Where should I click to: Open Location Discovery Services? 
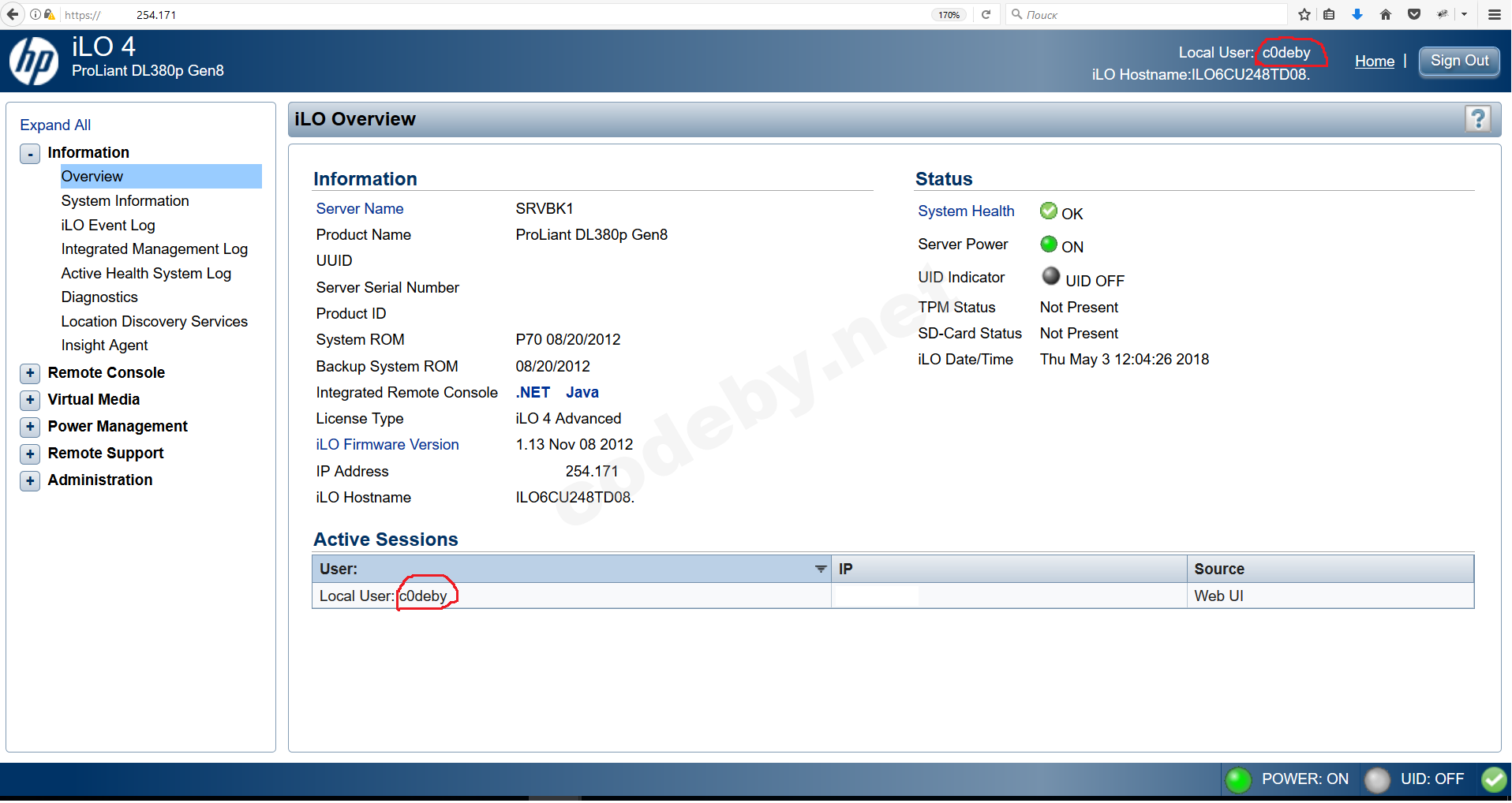click(x=155, y=322)
